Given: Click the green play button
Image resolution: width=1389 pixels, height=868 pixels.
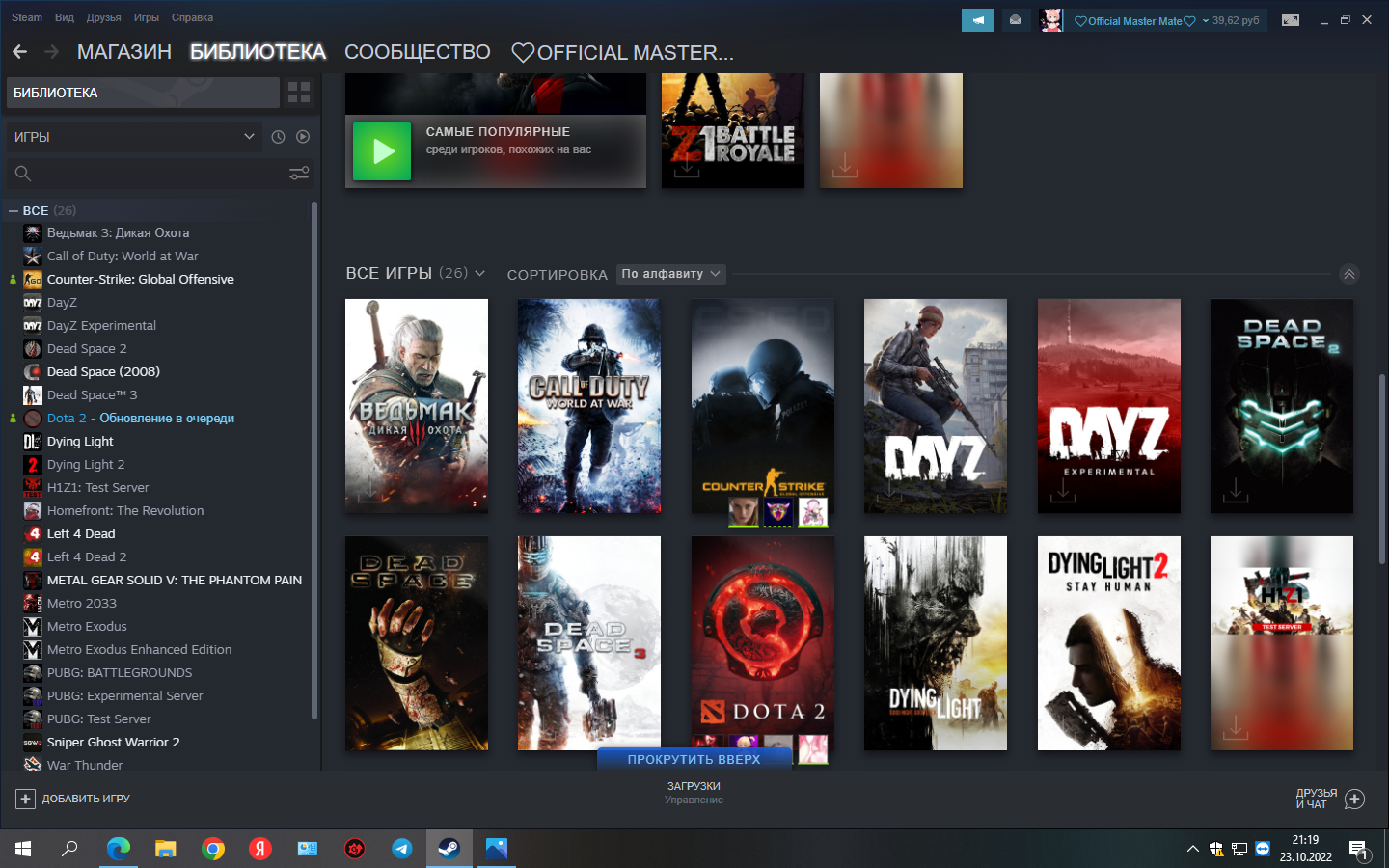Looking at the screenshot, I should [x=382, y=151].
